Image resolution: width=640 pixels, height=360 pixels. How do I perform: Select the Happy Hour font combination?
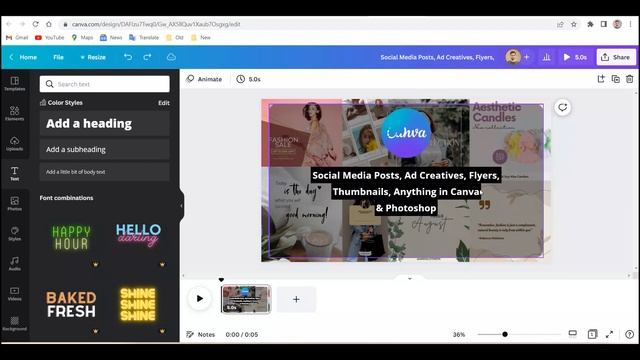click(x=71, y=238)
